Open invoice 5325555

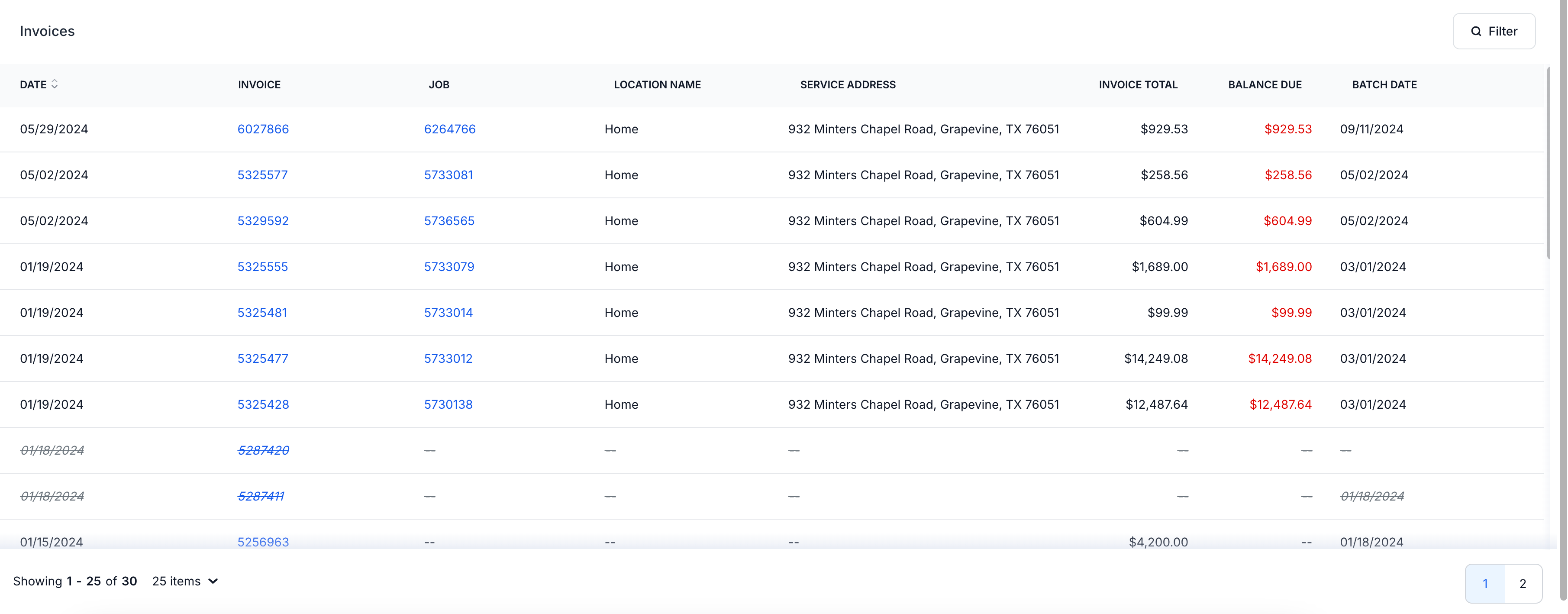(x=262, y=267)
